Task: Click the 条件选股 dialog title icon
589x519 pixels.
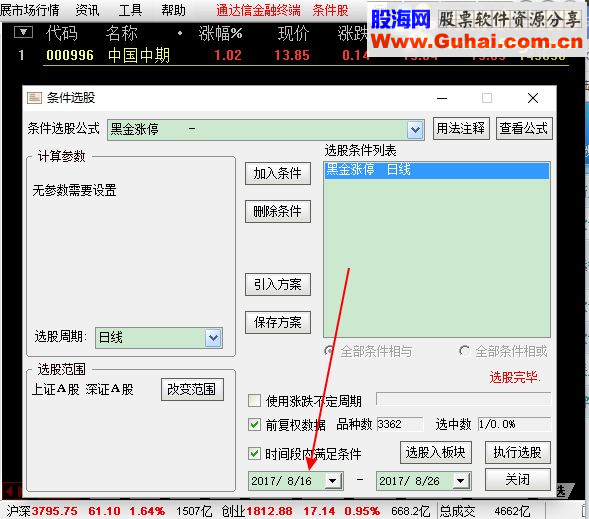Action: click(34, 98)
